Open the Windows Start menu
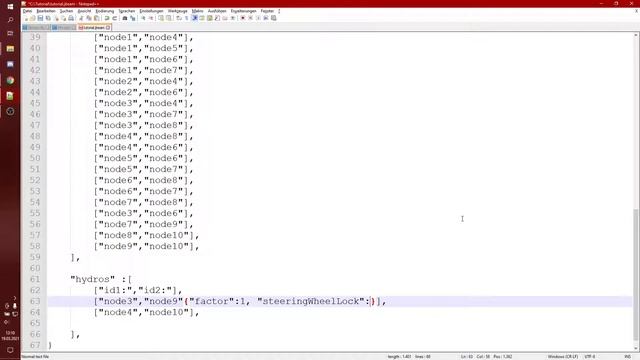 (x=10, y=6)
